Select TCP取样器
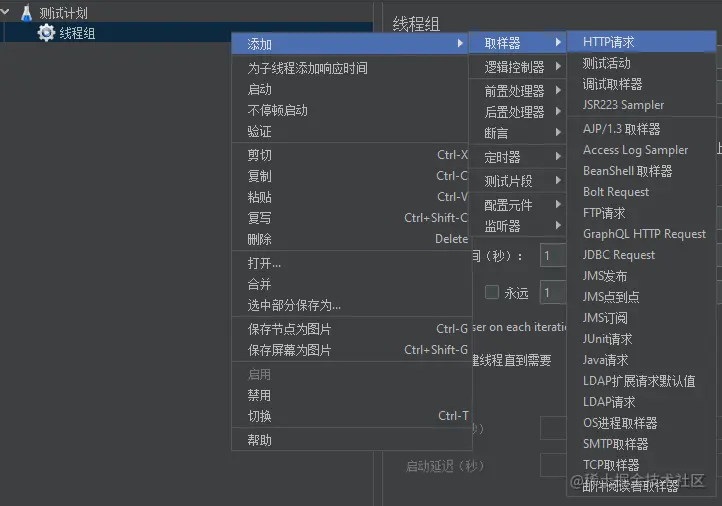This screenshot has height=506, width=722. click(x=641, y=465)
